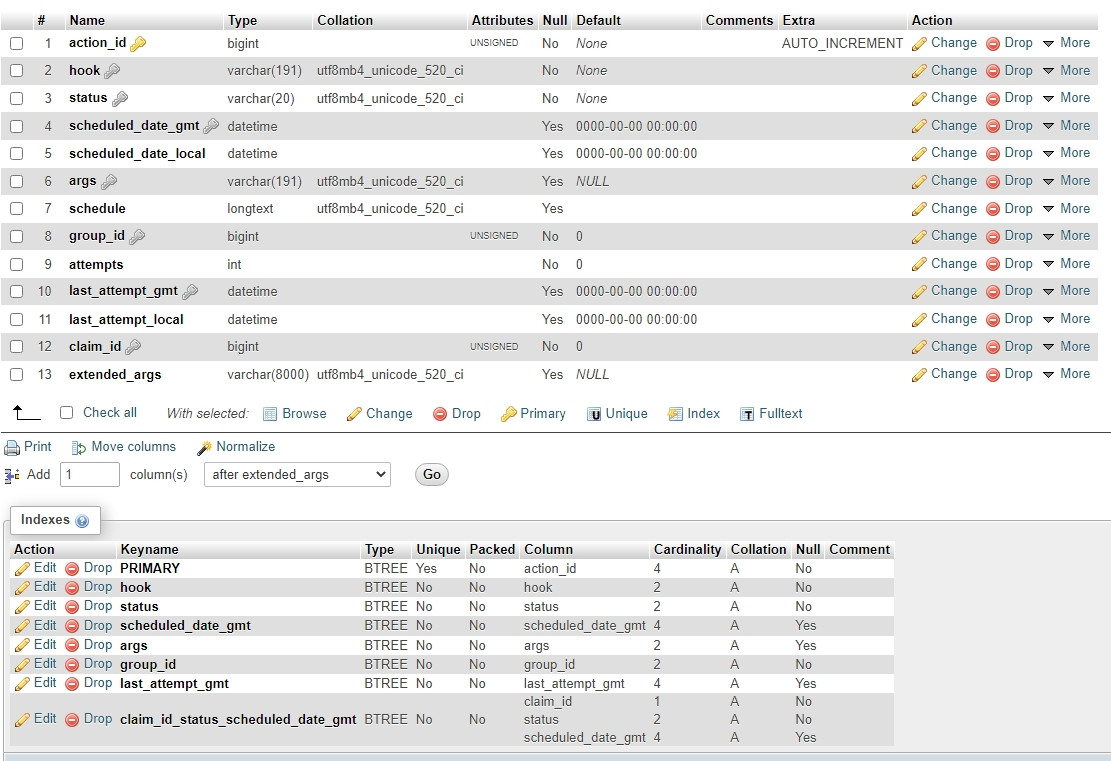The width and height of the screenshot is (1111, 761).
Task: Click Drop link for claim_id row
Action: [1018, 347]
